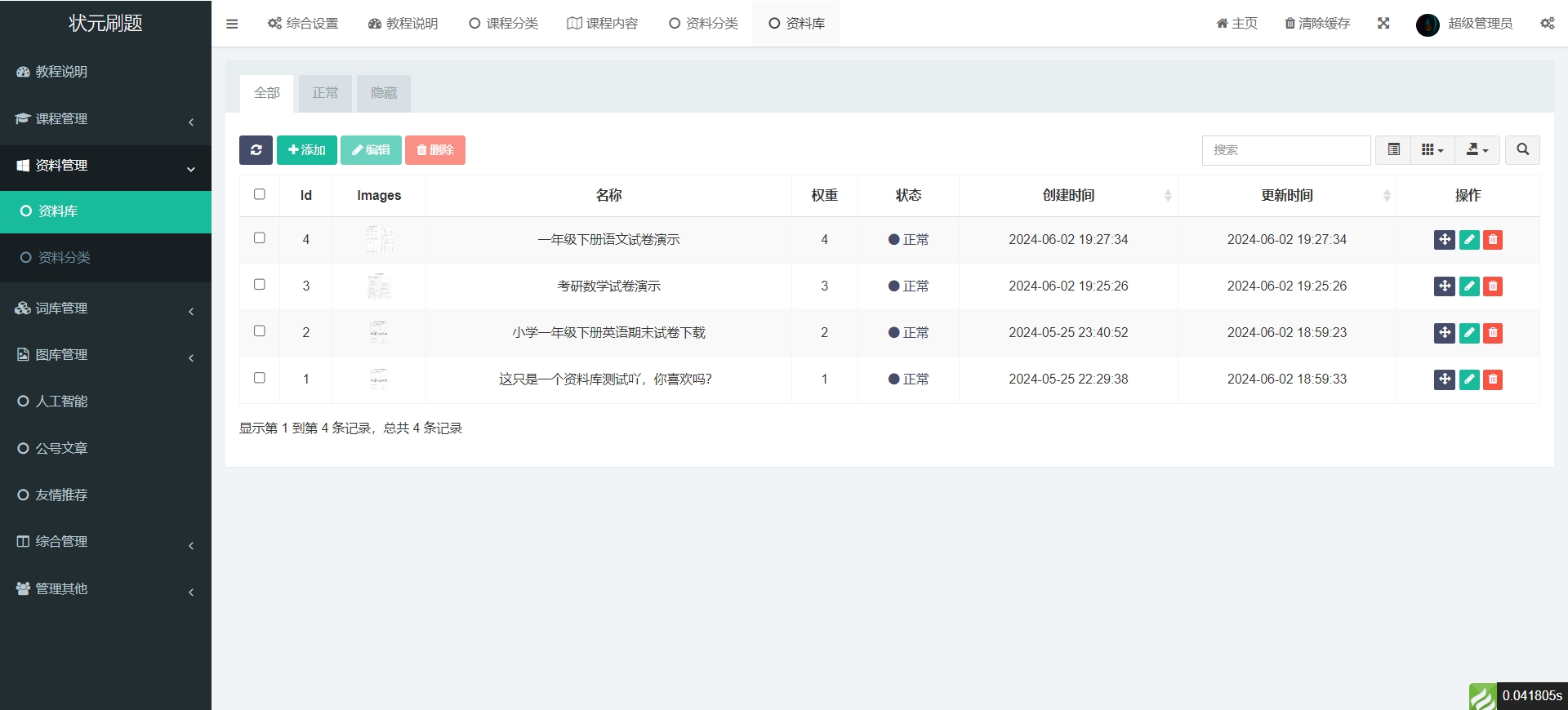Toggle 正常 status for 考研数学试卷演示

click(x=908, y=286)
